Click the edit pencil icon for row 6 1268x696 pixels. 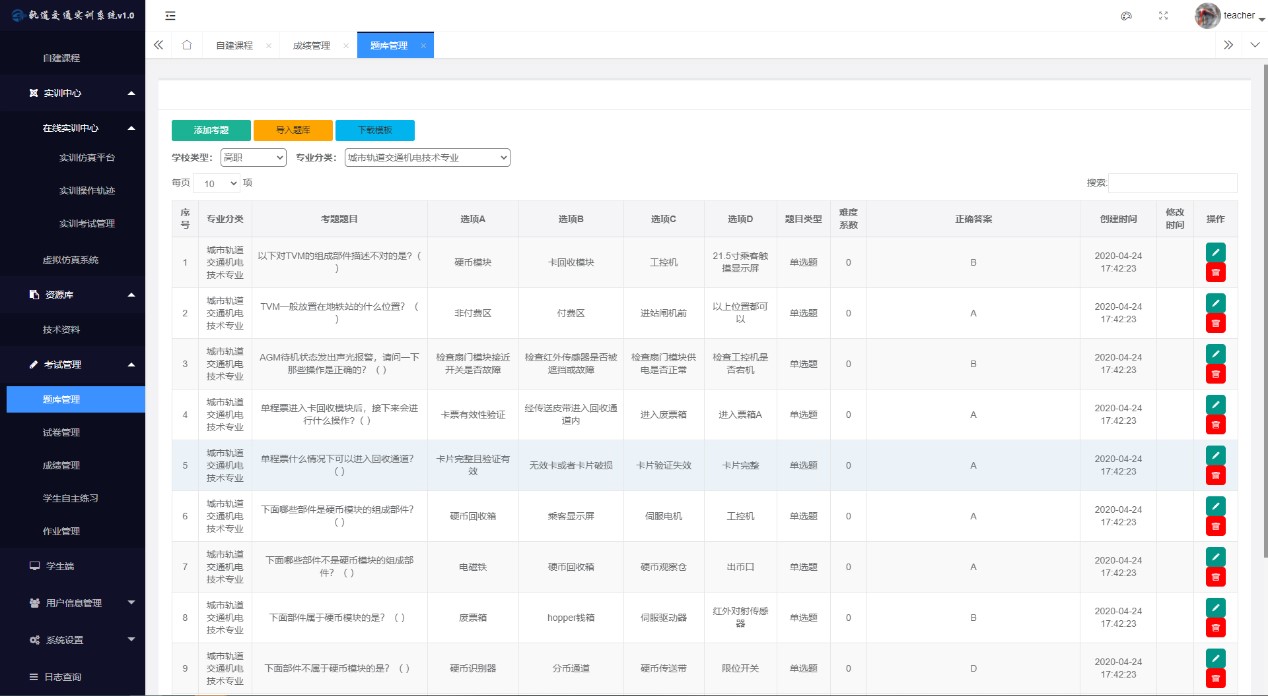coord(1215,505)
